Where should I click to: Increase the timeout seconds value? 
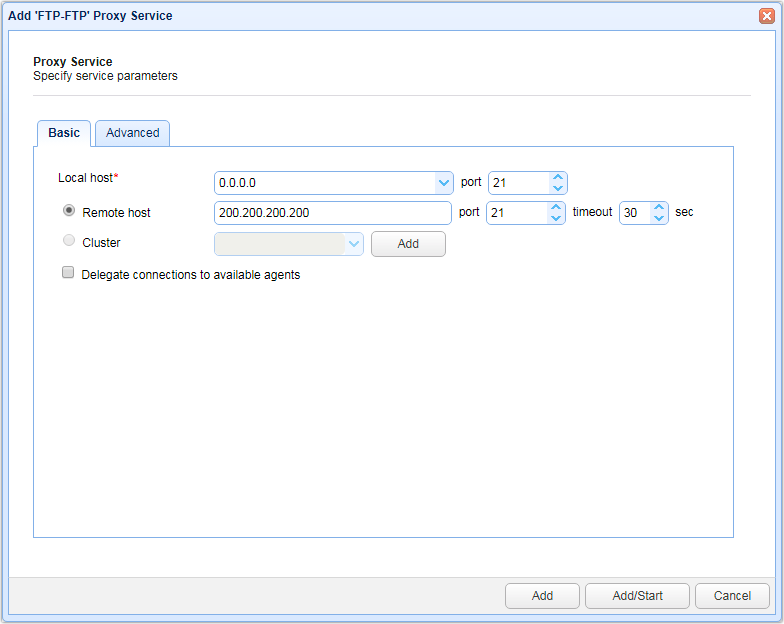[x=660, y=208]
